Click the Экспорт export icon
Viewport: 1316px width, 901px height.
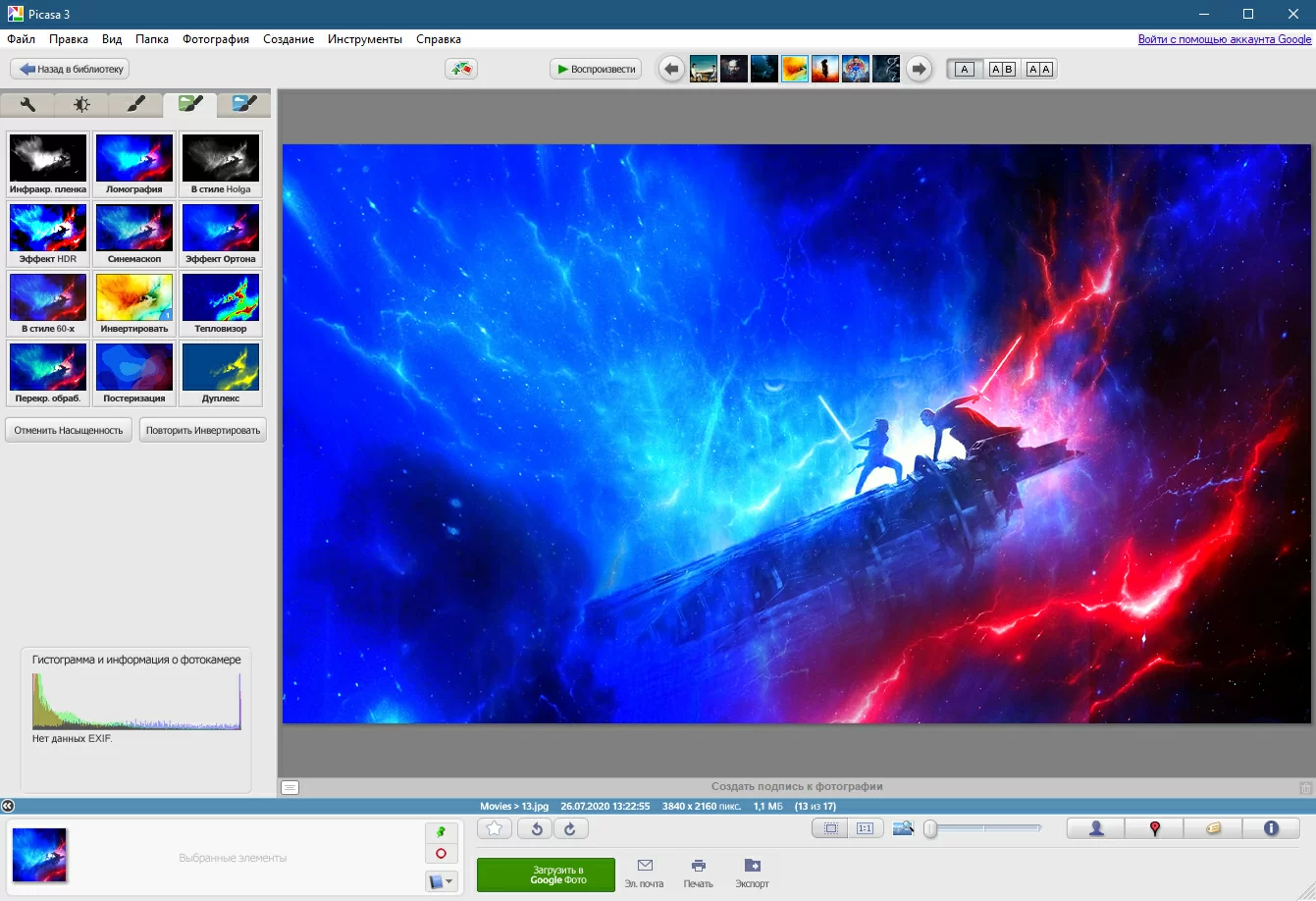pos(752,874)
